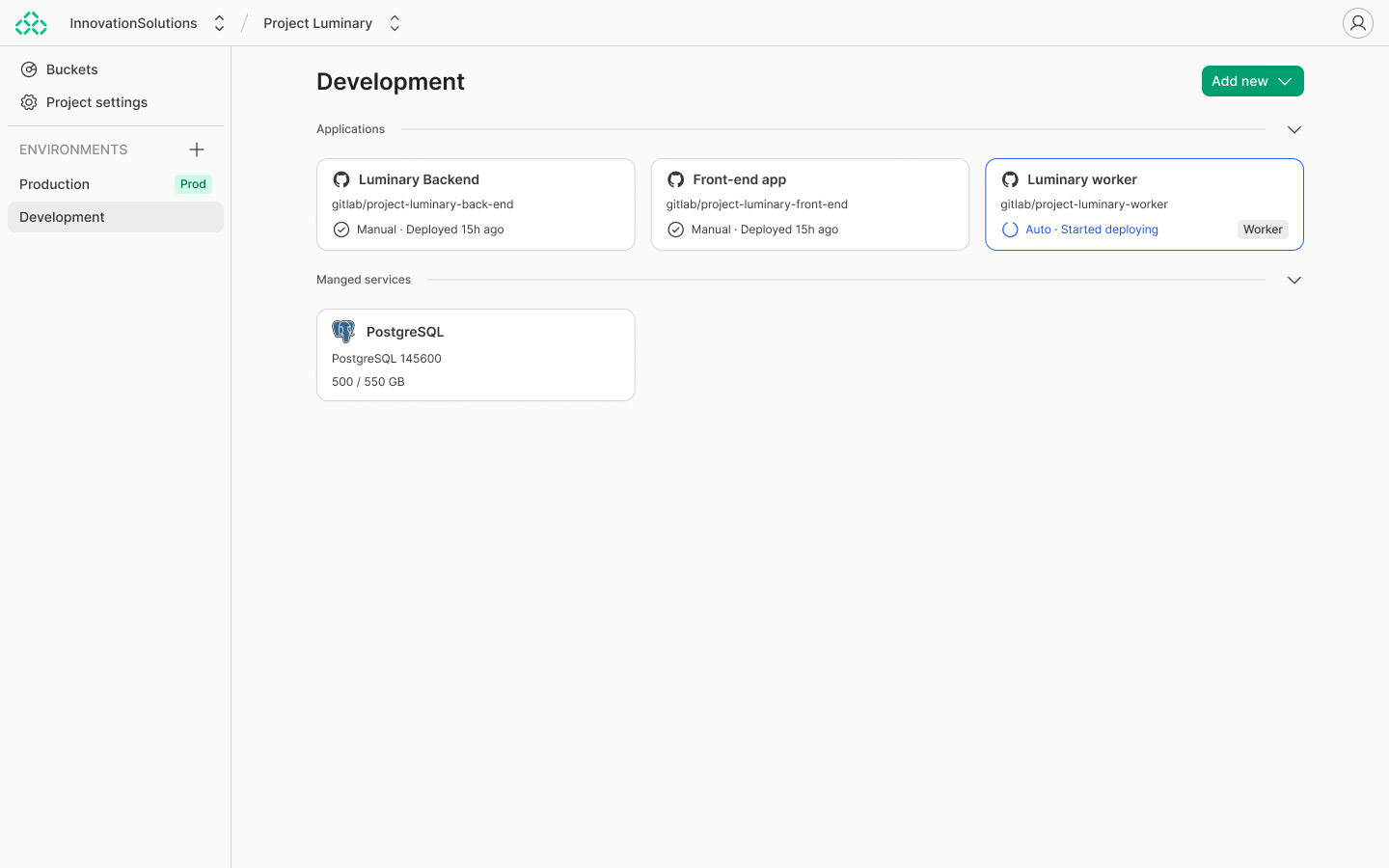Click Front-end app Manual · Deployed 15h ago status

point(764,230)
